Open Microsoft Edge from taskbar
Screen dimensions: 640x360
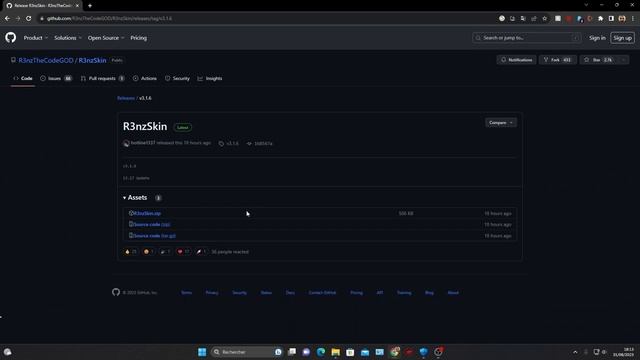coord(321,352)
